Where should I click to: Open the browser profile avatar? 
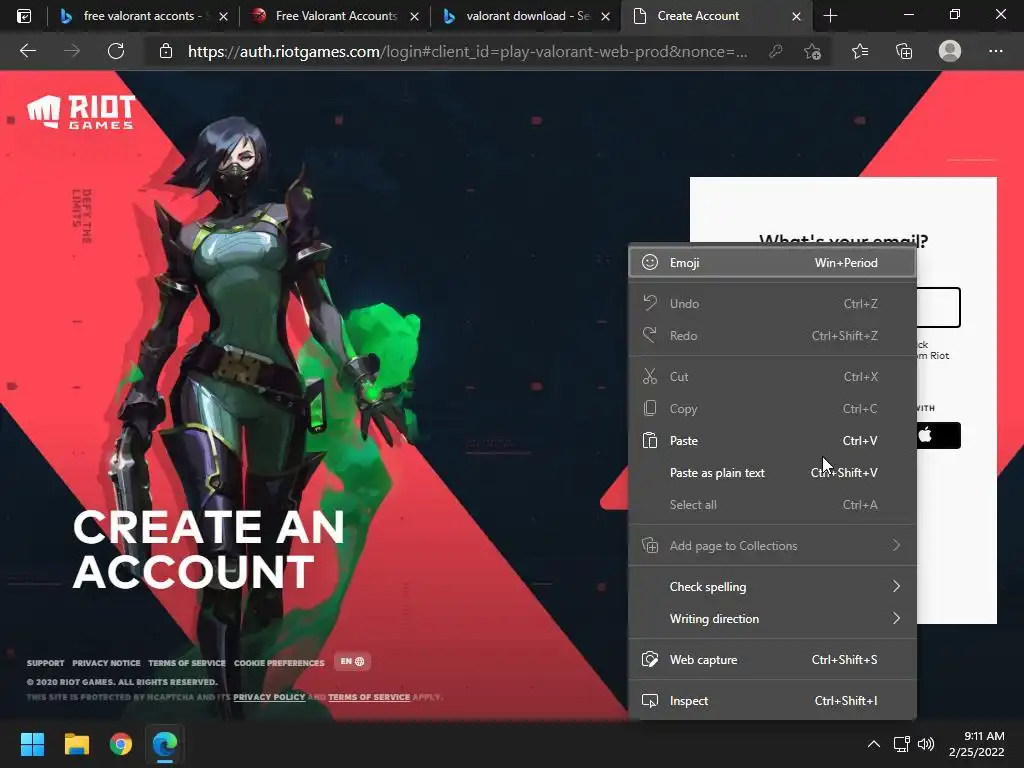[950, 50]
